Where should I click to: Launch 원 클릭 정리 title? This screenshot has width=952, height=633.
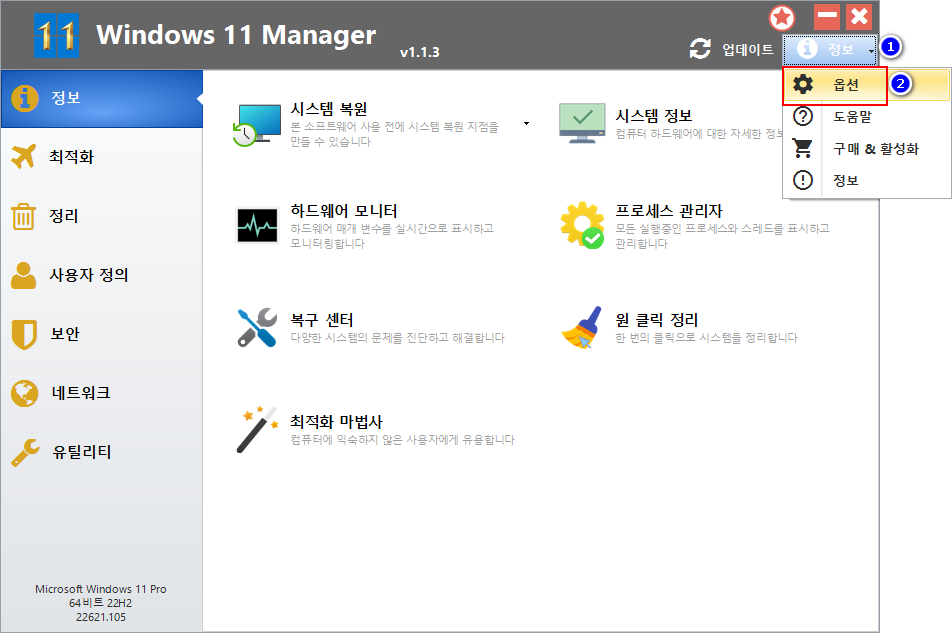point(656,320)
